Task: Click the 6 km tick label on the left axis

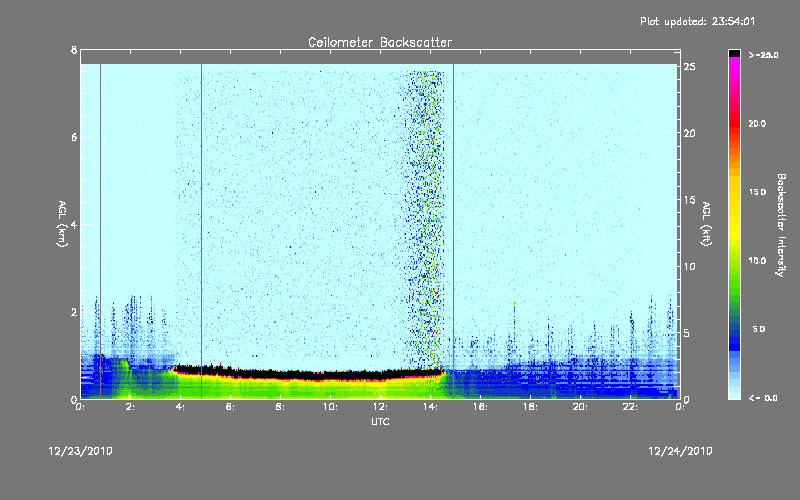Action: tap(74, 137)
